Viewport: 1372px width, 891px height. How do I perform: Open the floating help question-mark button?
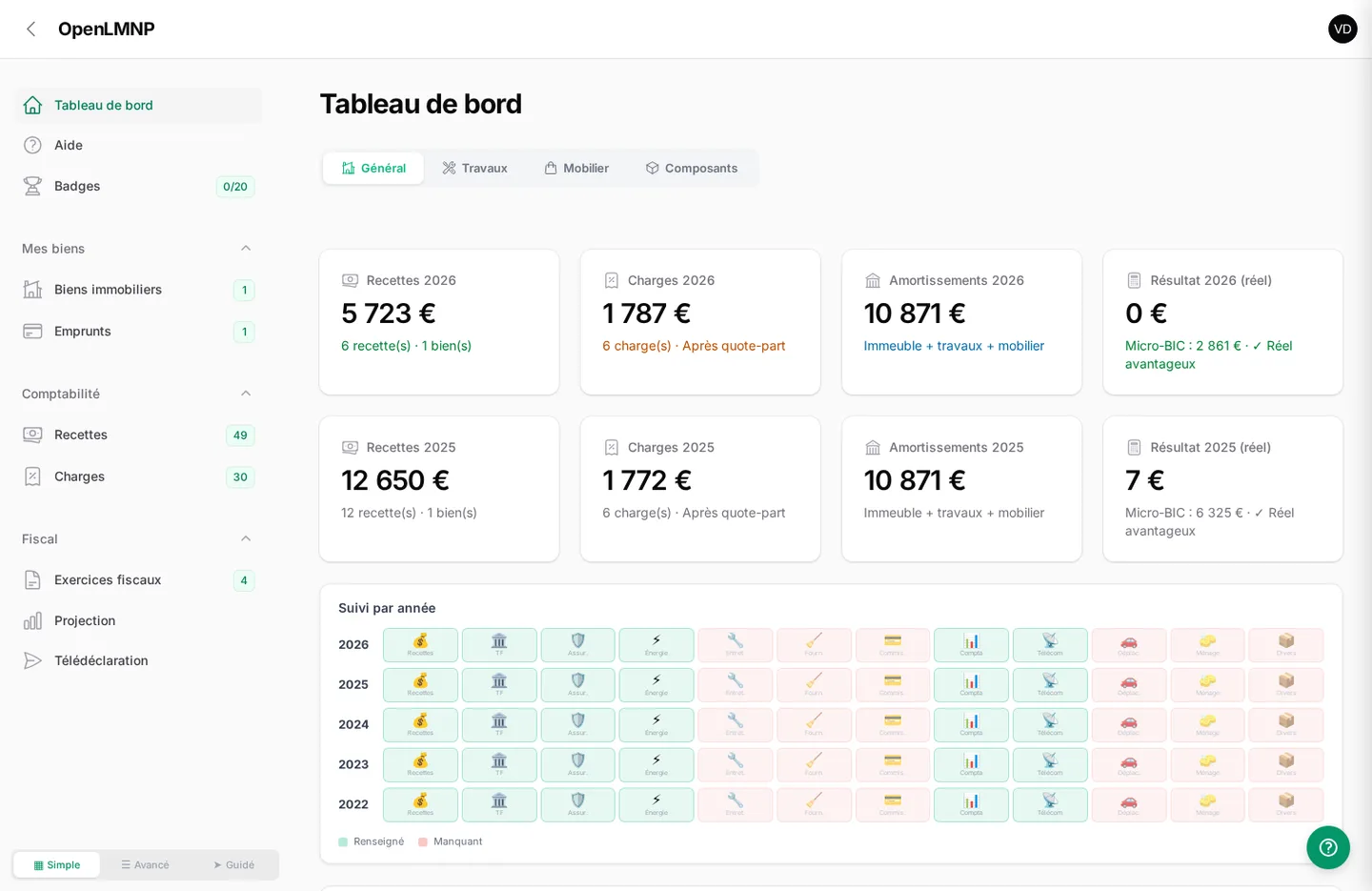coord(1328,847)
